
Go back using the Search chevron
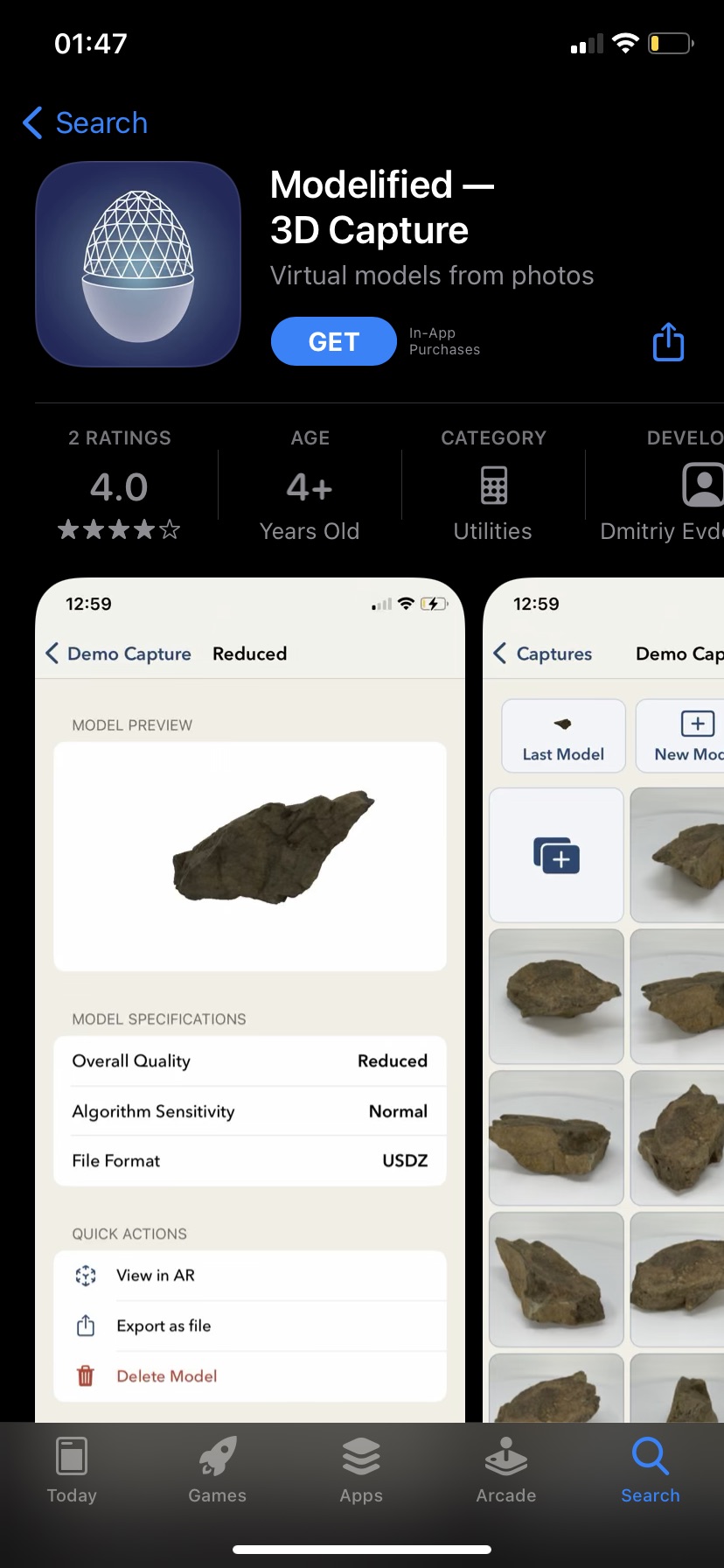(33, 123)
